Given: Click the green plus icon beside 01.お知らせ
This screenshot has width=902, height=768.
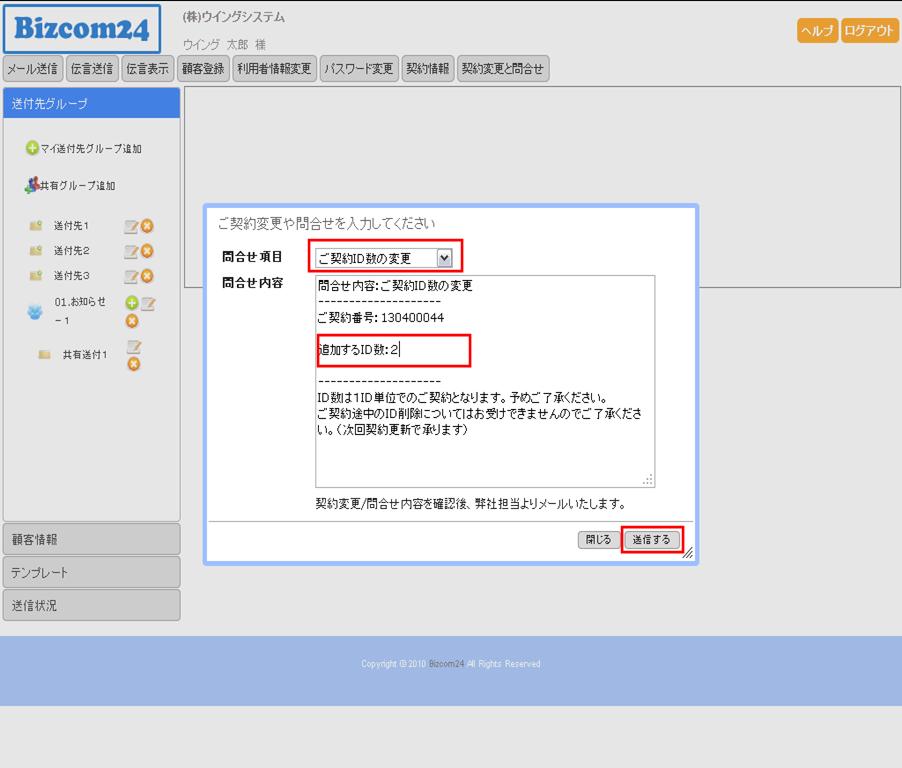Looking at the screenshot, I should point(131,302).
